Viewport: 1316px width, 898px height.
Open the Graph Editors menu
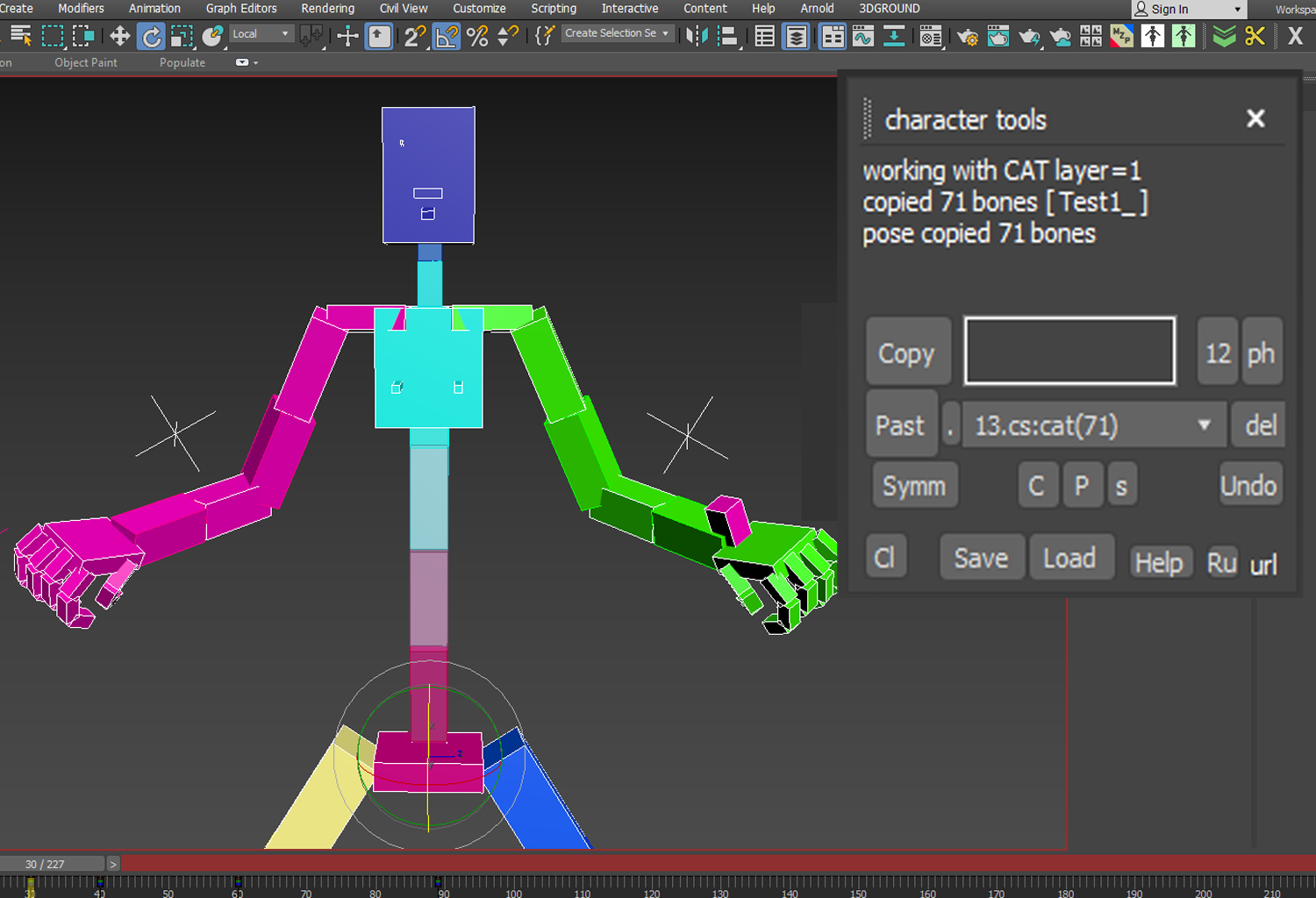(241, 8)
